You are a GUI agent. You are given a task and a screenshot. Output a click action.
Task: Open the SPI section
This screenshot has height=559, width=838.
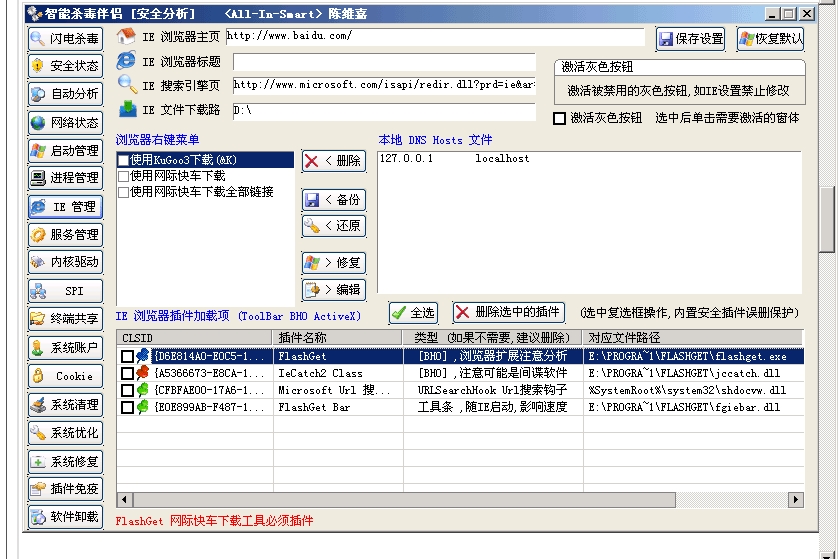click(x=65, y=291)
